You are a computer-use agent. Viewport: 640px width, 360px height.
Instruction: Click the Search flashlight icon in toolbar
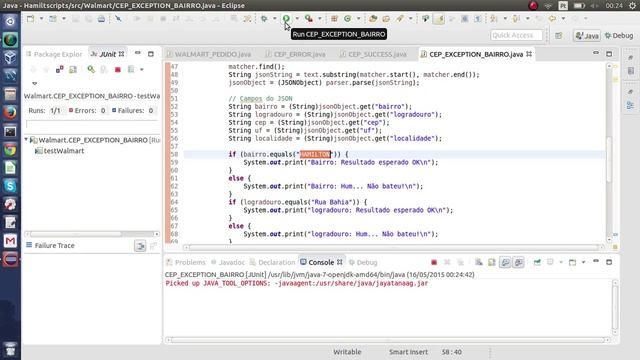pos(400,18)
